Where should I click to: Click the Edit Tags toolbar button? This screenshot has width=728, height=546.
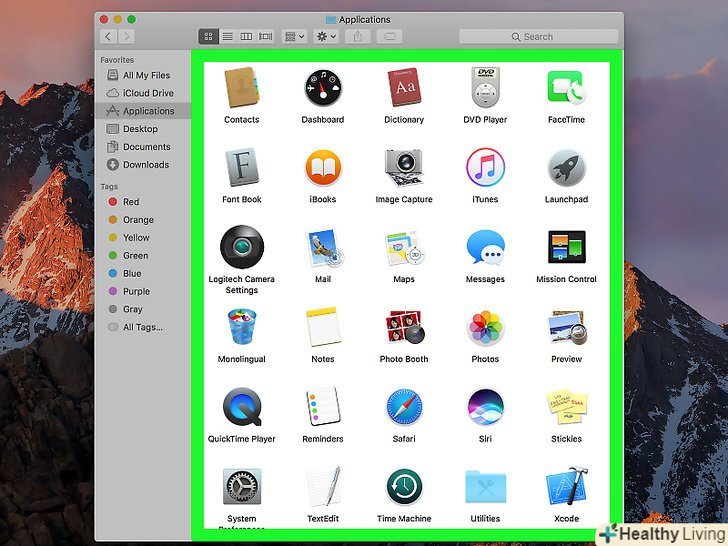(389, 36)
